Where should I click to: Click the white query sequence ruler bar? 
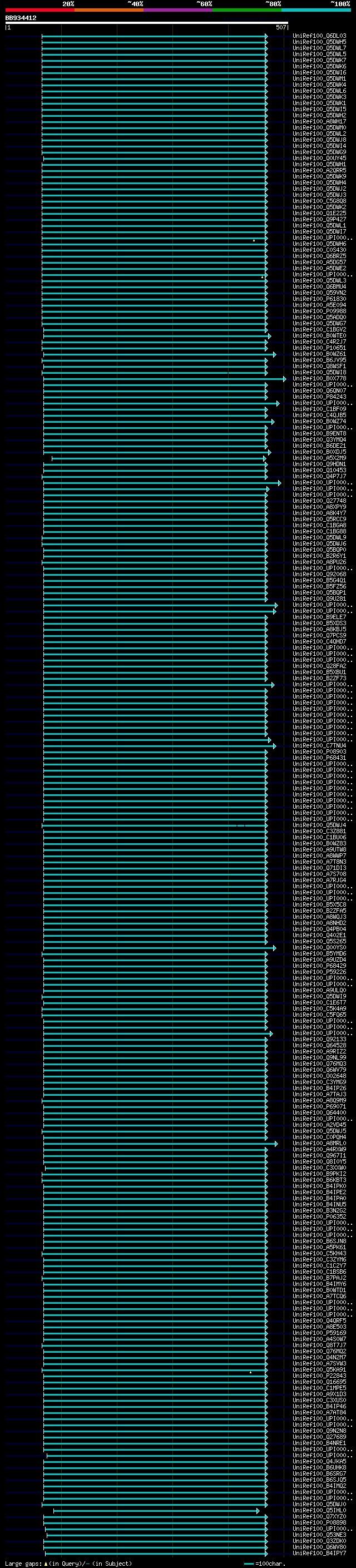[147, 23]
